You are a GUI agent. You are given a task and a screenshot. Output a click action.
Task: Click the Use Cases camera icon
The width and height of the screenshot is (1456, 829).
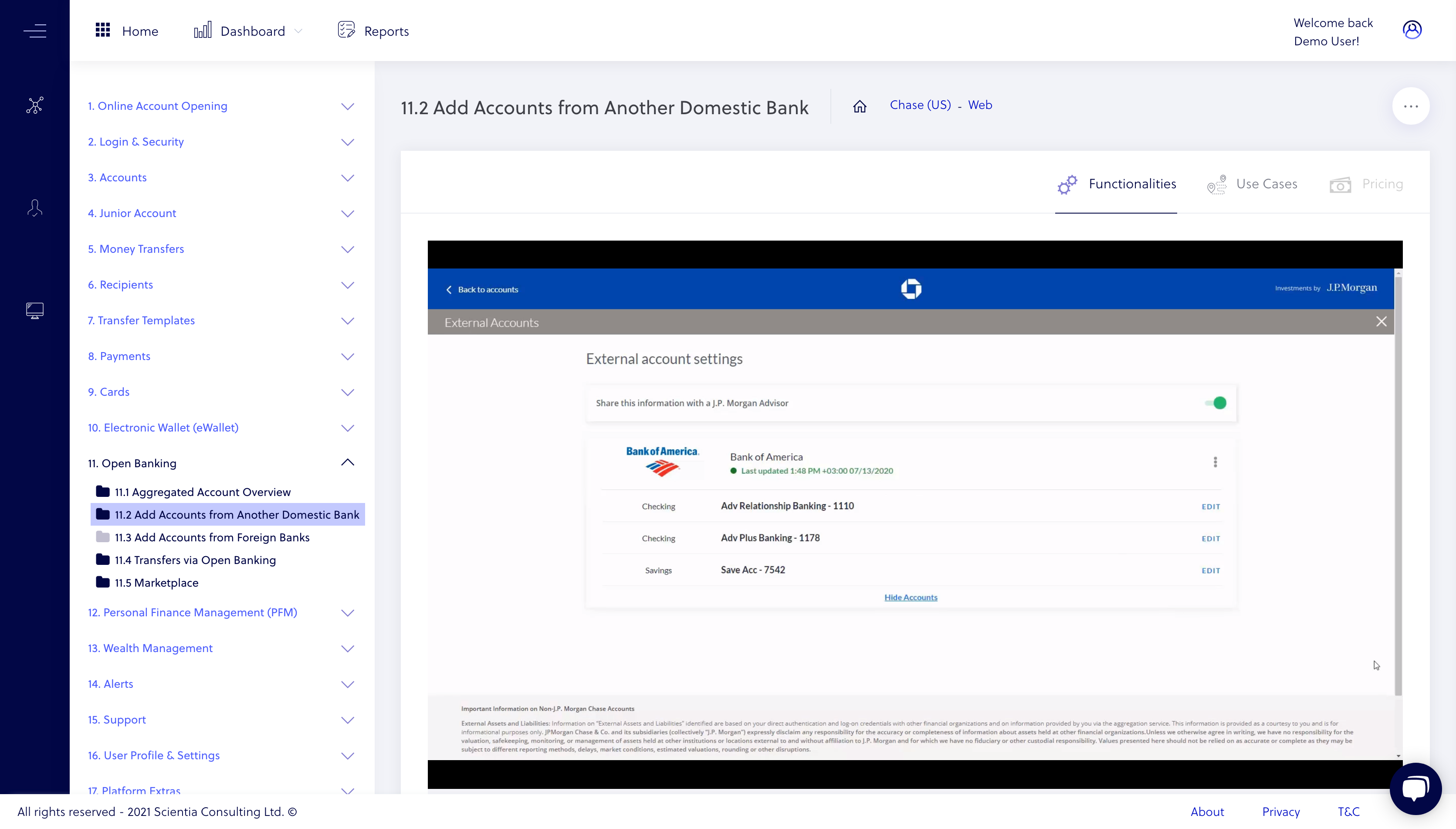click(1217, 184)
